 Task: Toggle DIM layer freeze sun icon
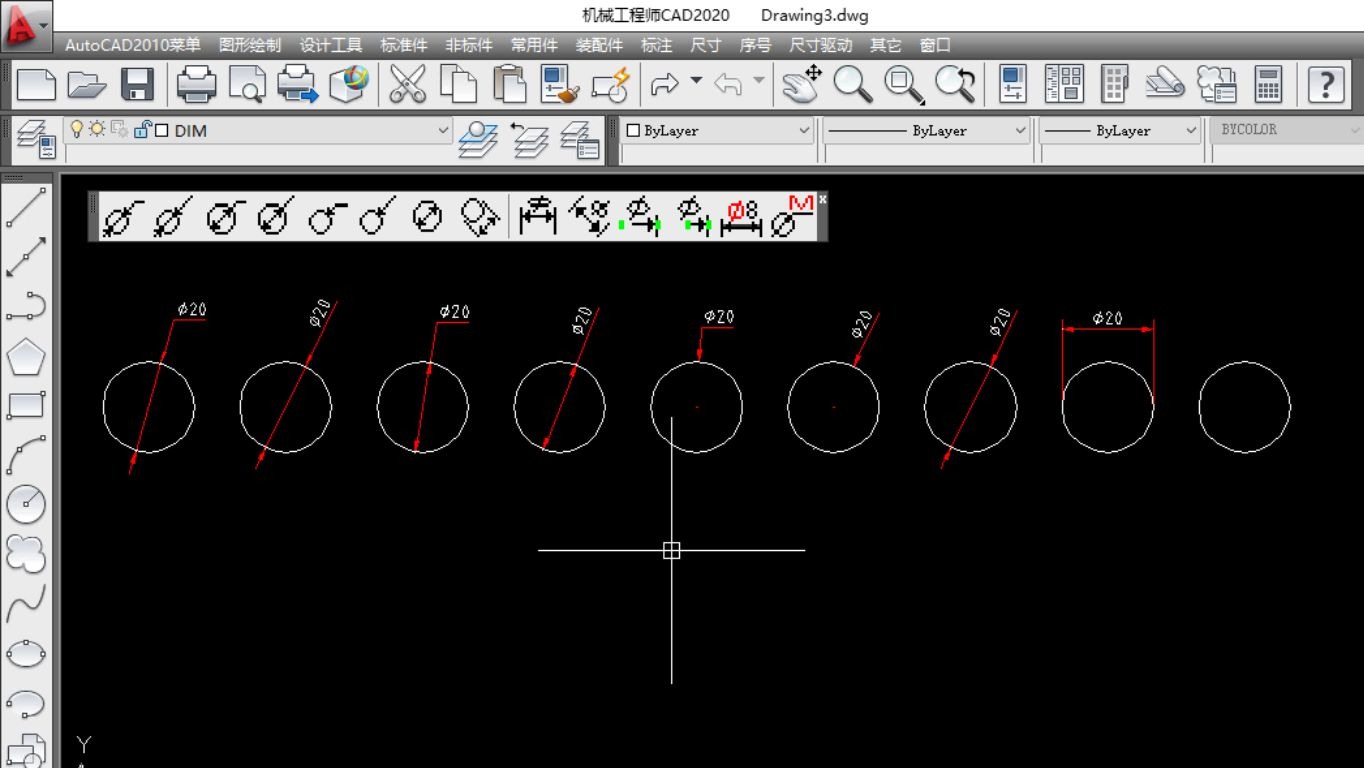coord(97,129)
